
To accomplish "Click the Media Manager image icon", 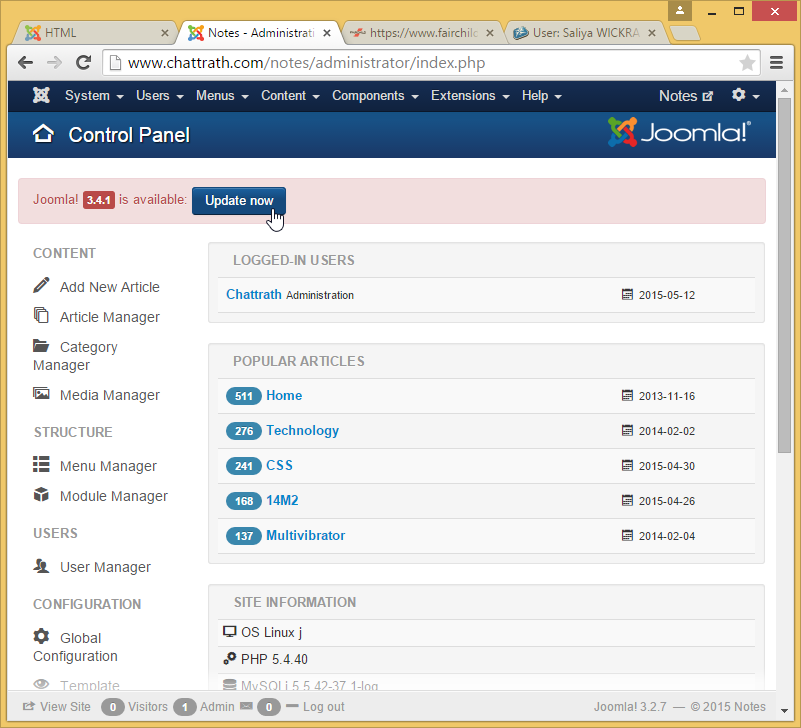I will [x=41, y=394].
